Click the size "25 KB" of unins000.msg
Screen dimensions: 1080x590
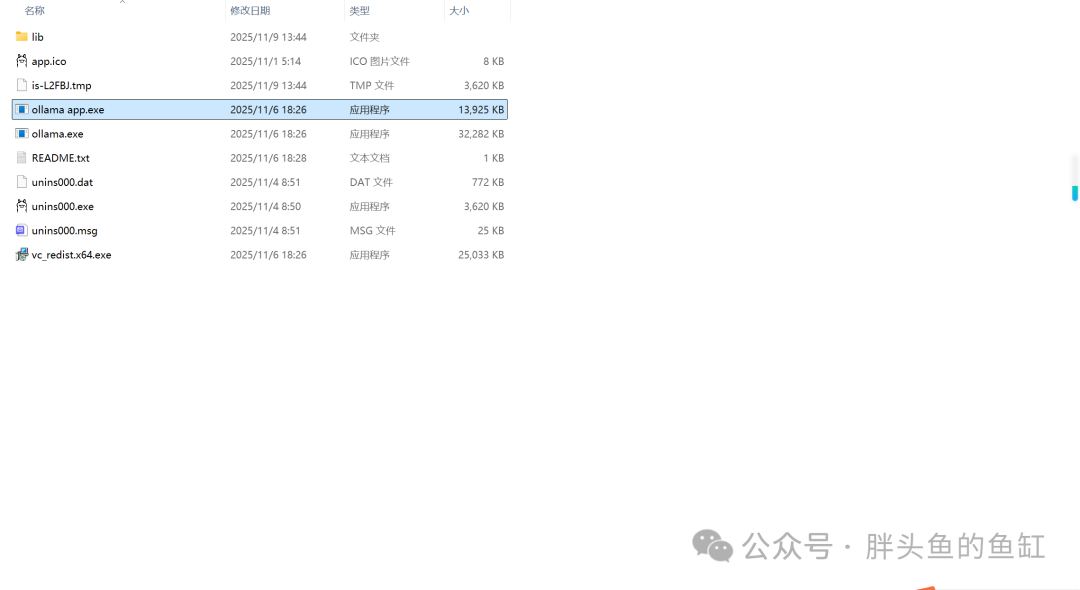491,230
